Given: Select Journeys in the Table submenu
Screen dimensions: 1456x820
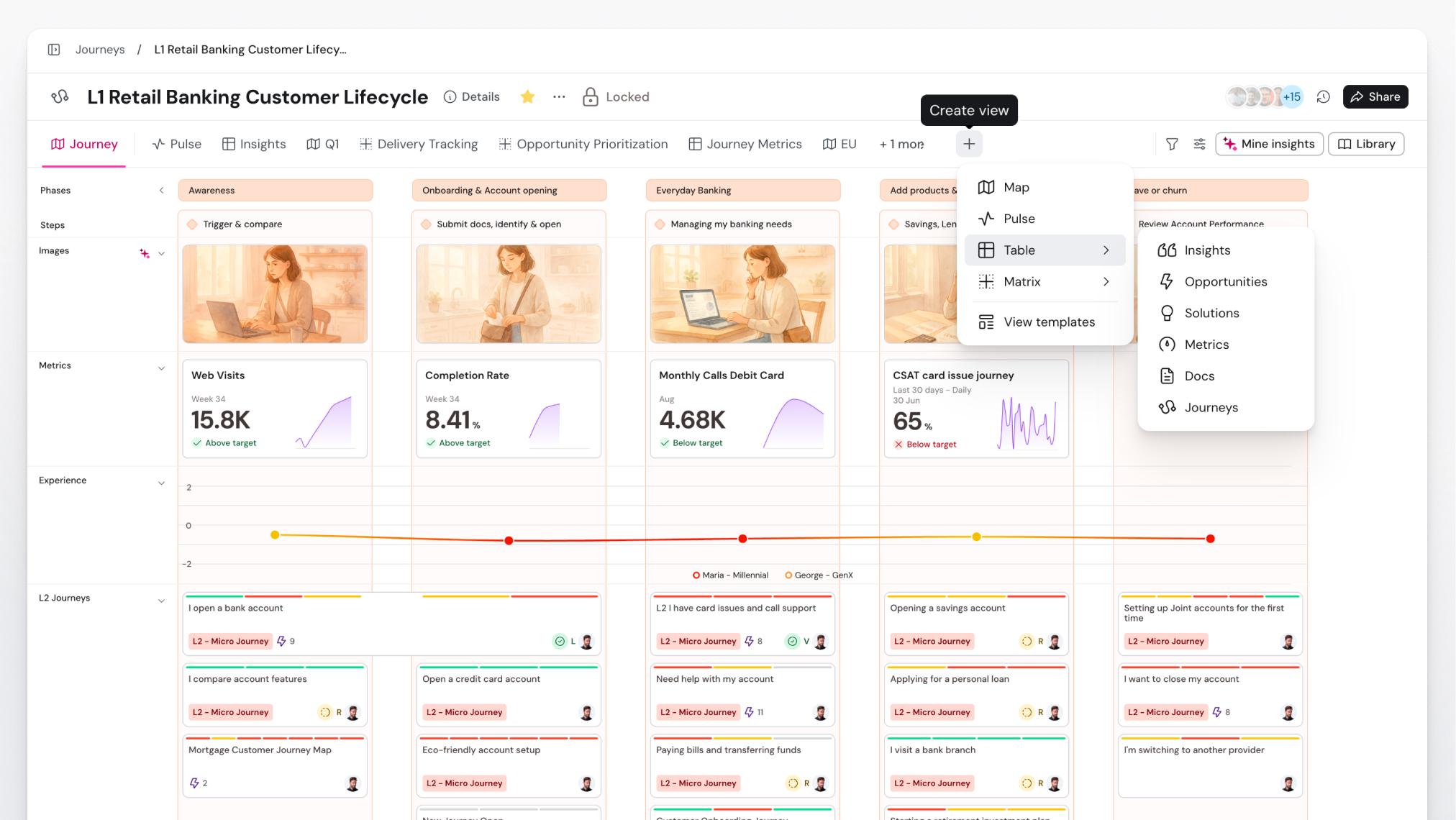Looking at the screenshot, I should (1226, 408).
